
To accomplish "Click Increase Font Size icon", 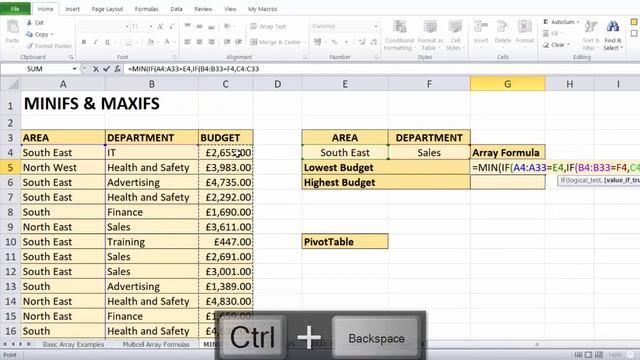I will [x=160, y=27].
